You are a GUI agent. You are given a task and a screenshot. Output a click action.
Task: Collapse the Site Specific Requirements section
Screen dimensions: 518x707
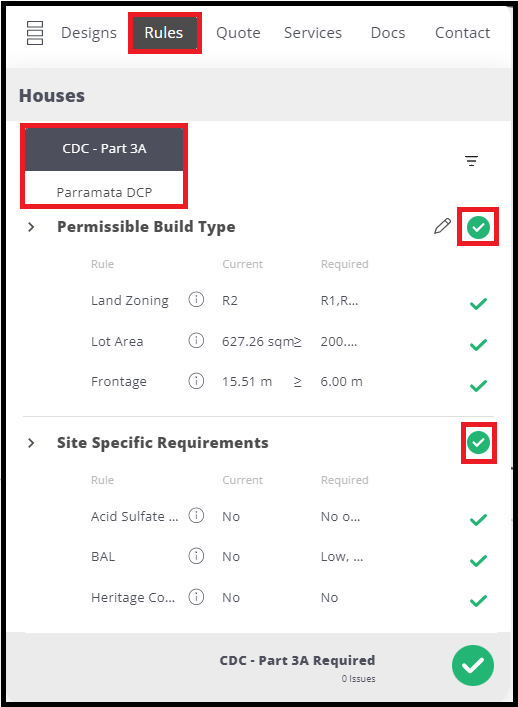point(31,443)
